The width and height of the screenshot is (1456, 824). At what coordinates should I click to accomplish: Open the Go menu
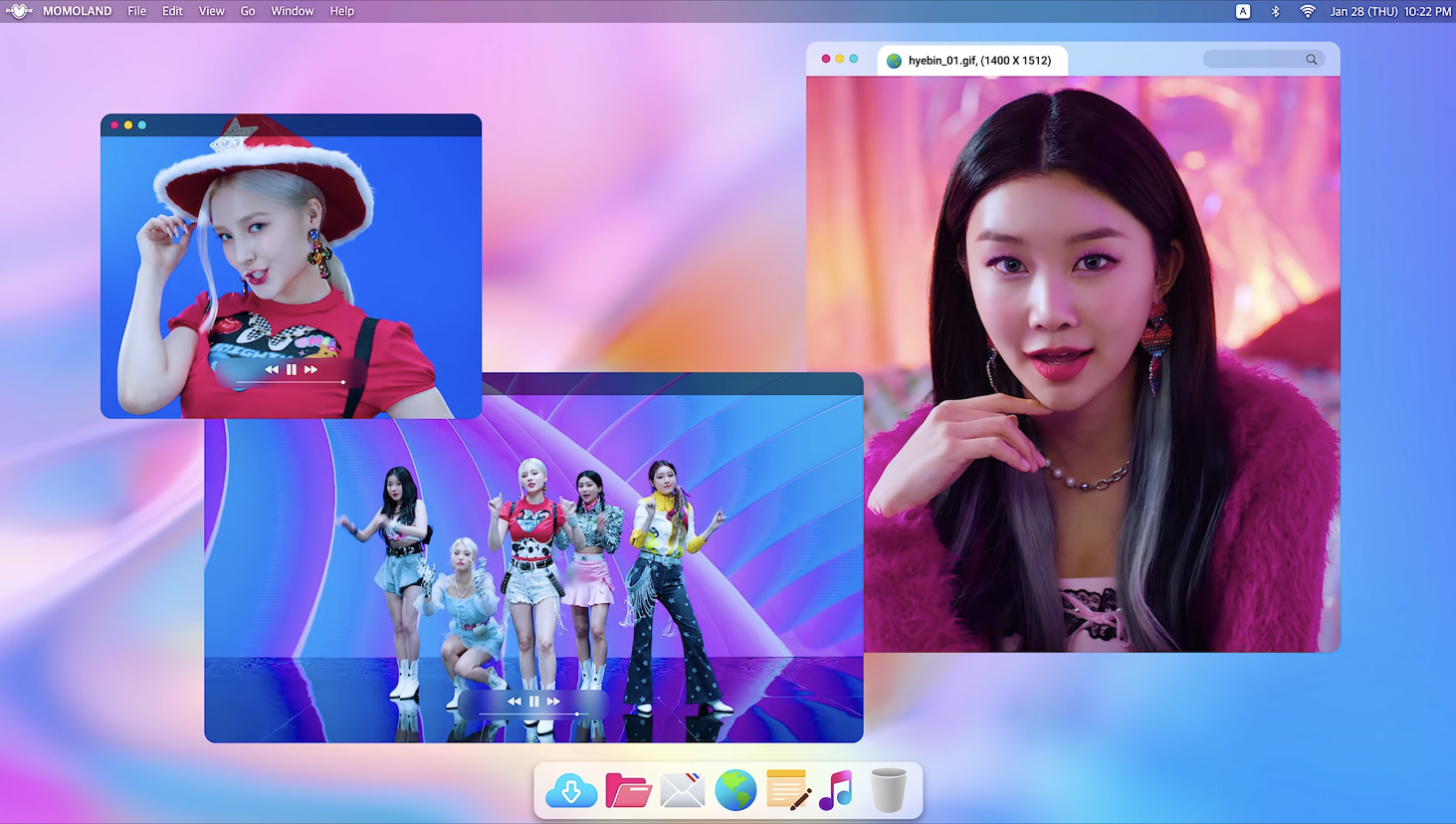coord(248,11)
